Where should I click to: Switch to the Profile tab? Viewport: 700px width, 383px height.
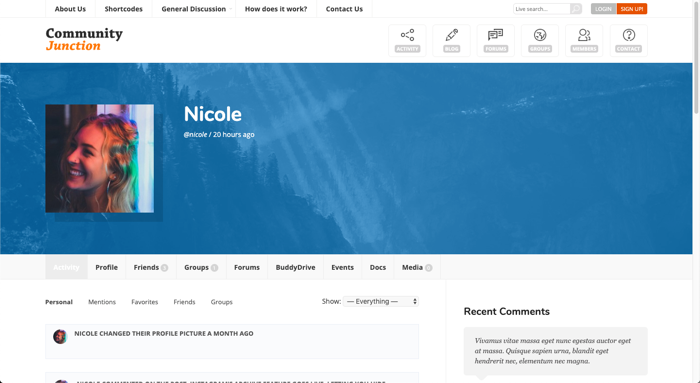107,267
